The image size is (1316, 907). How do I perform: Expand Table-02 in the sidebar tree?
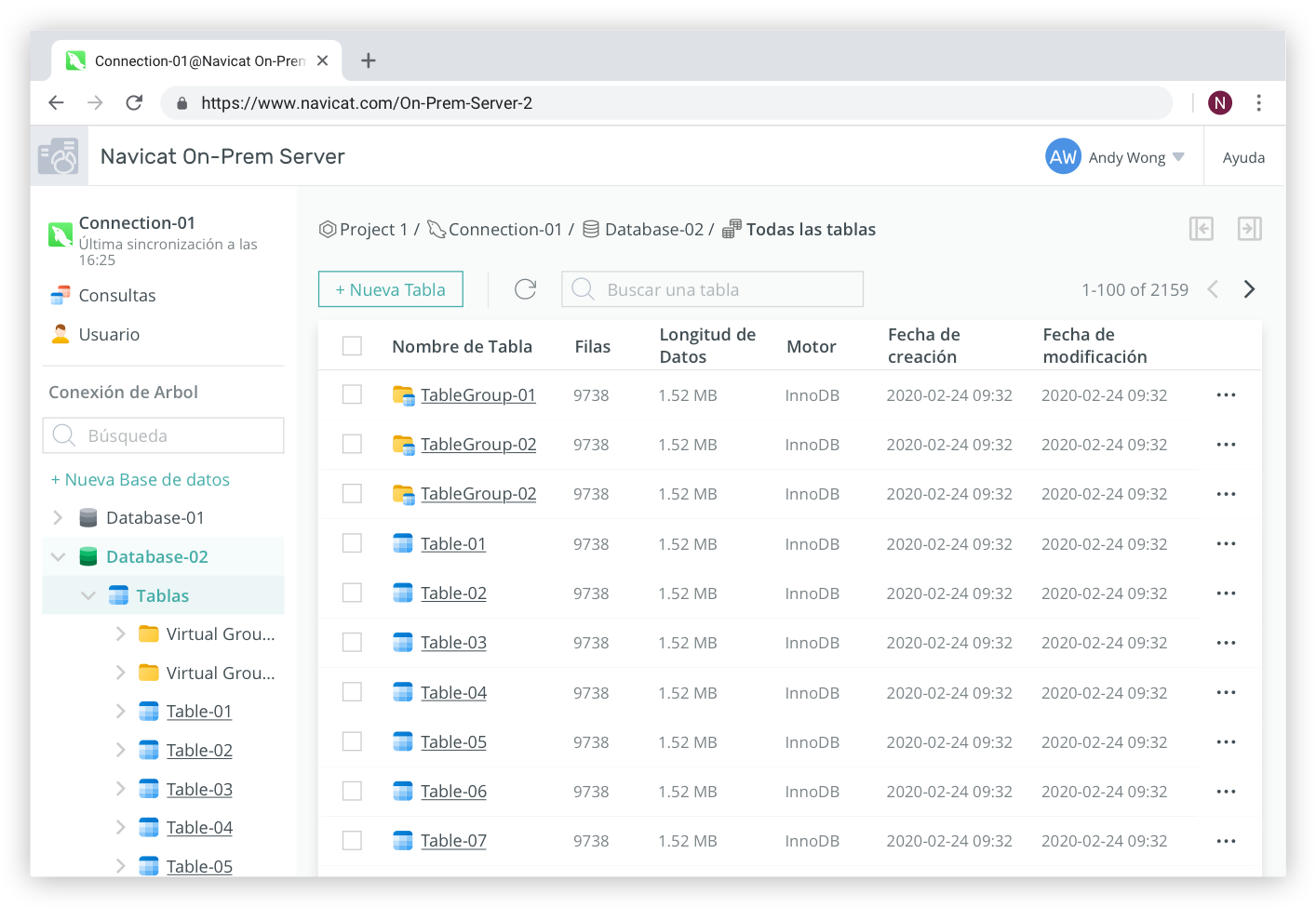[x=120, y=750]
